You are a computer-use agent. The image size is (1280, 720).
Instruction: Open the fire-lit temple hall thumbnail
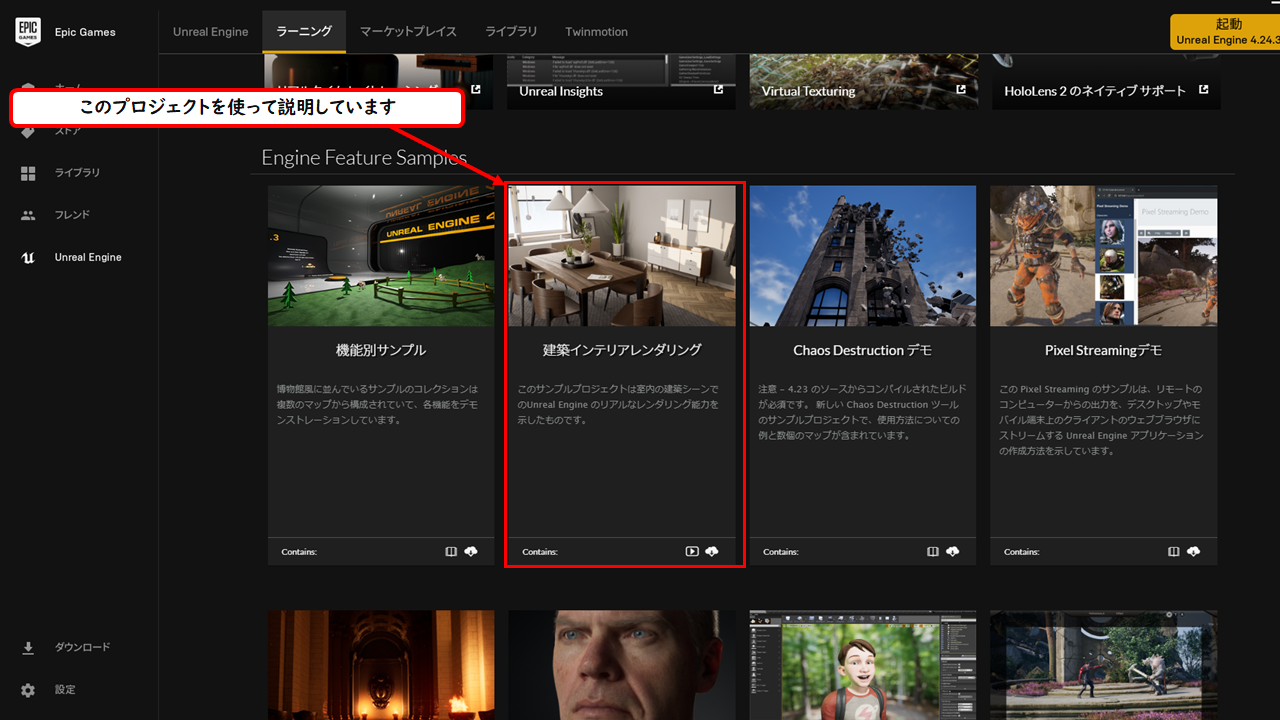coord(381,665)
